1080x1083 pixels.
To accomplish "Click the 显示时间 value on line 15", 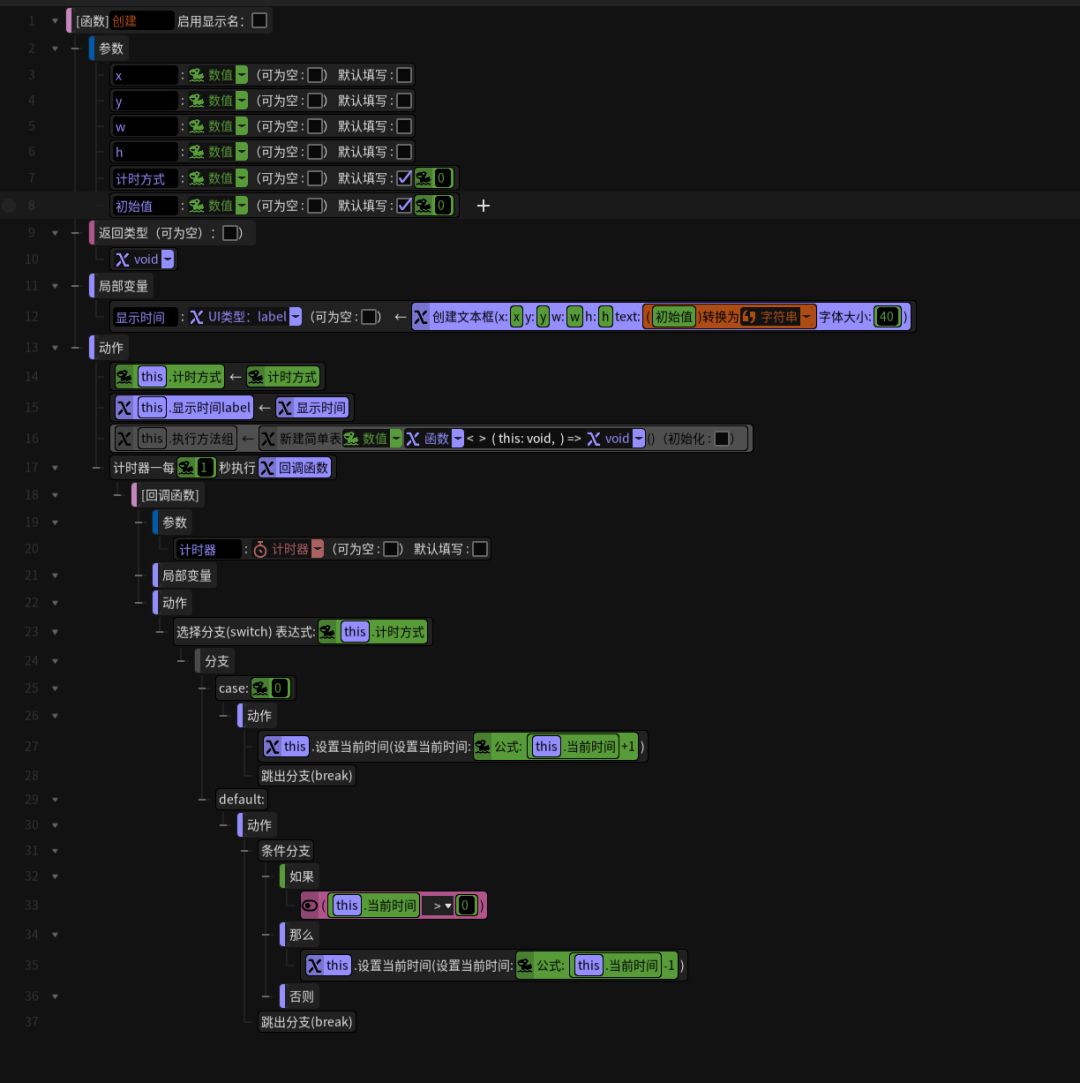I will [313, 408].
